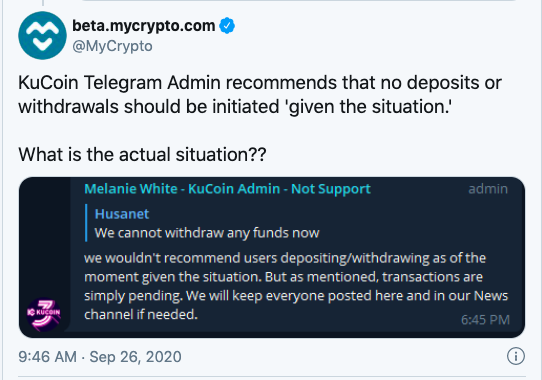The width and height of the screenshot is (542, 380).
Task: Click the 6:45 PM message time
Action: pyautogui.click(x=485, y=320)
